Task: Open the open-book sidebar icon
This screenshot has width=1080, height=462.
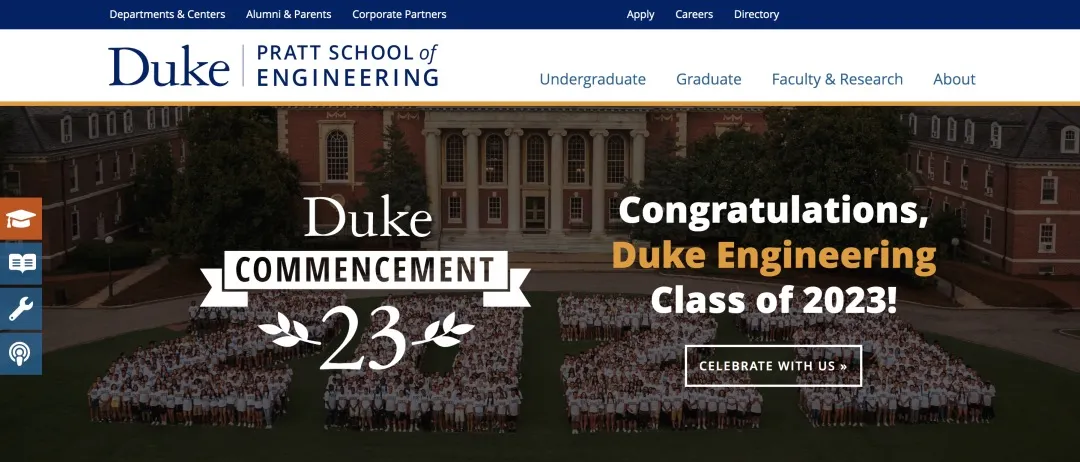Action: coord(21,264)
